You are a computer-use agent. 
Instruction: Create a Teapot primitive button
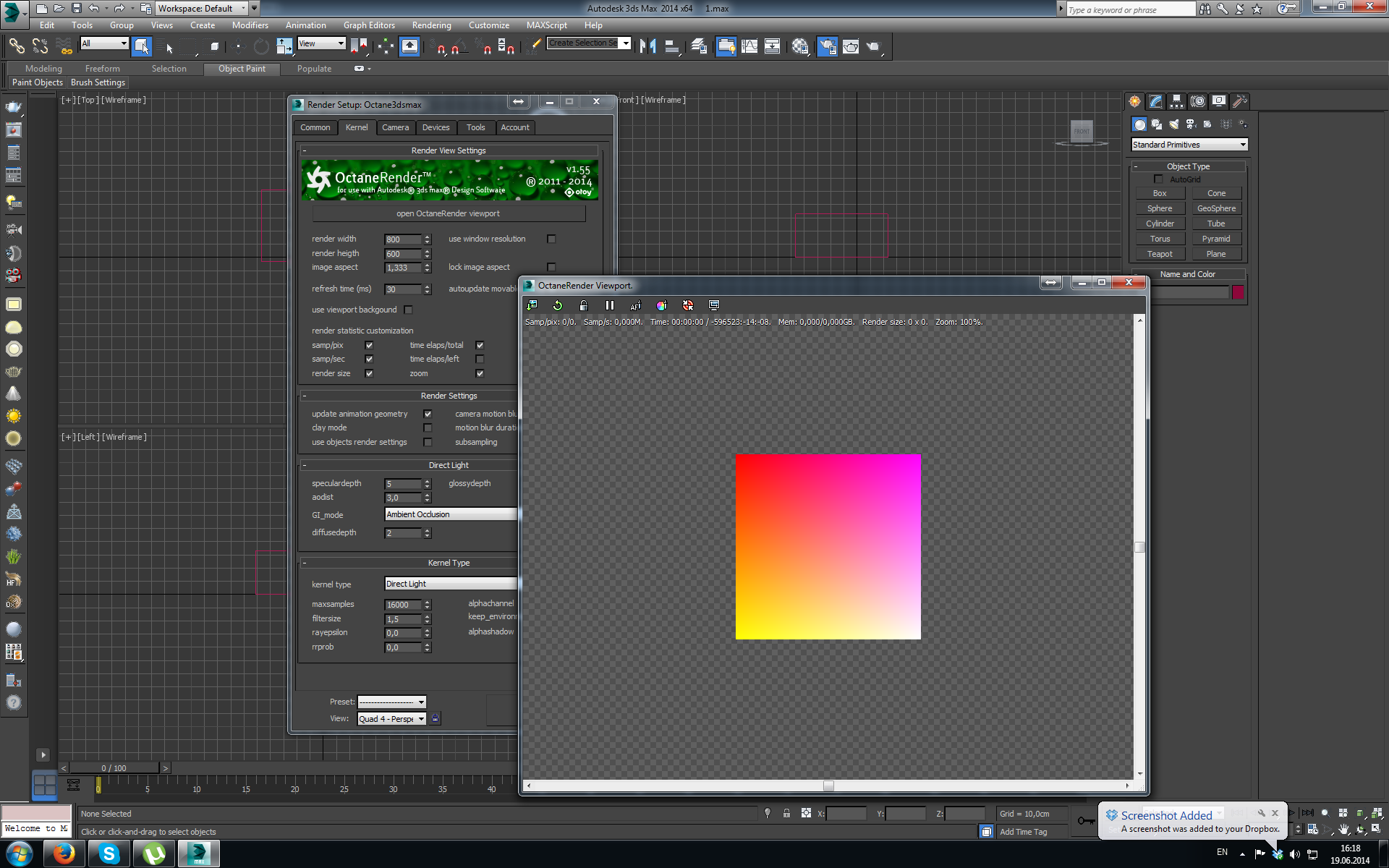tap(1159, 254)
